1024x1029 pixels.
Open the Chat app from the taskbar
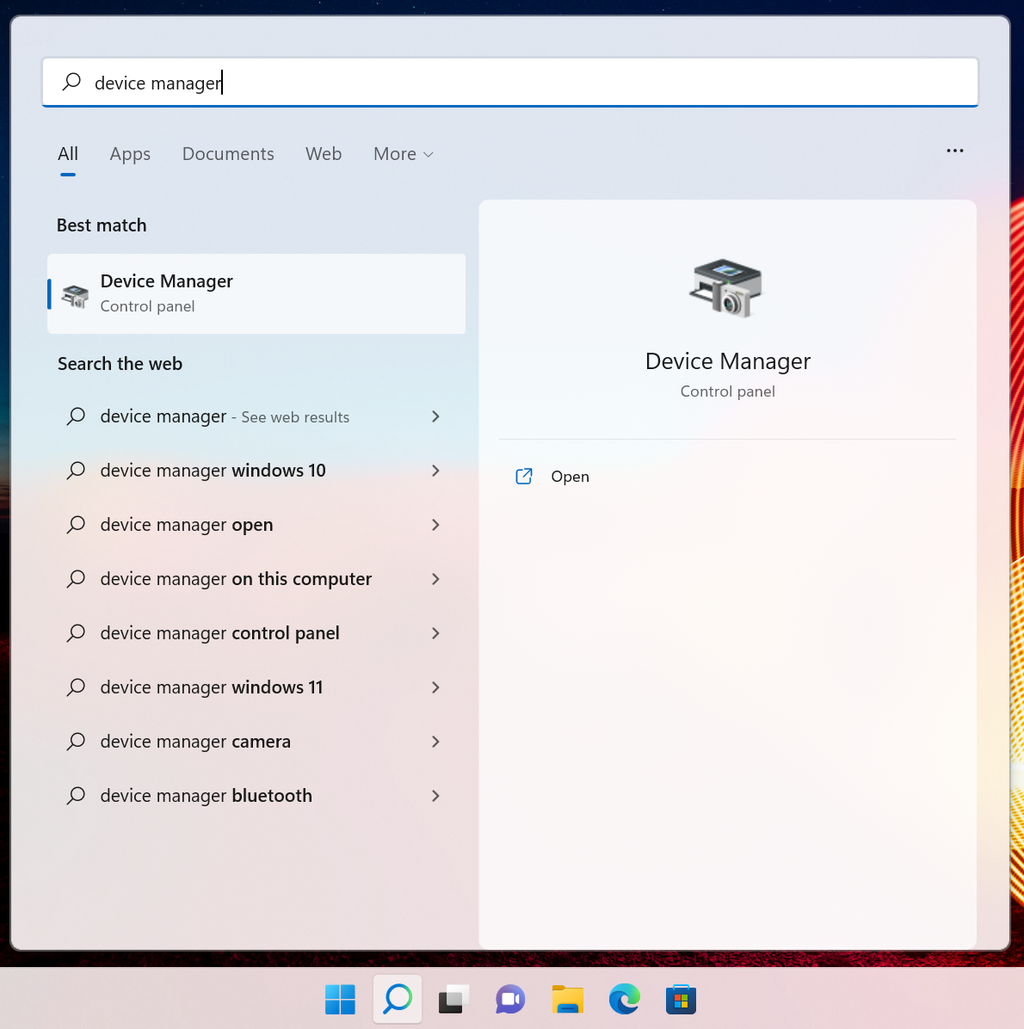click(x=510, y=998)
